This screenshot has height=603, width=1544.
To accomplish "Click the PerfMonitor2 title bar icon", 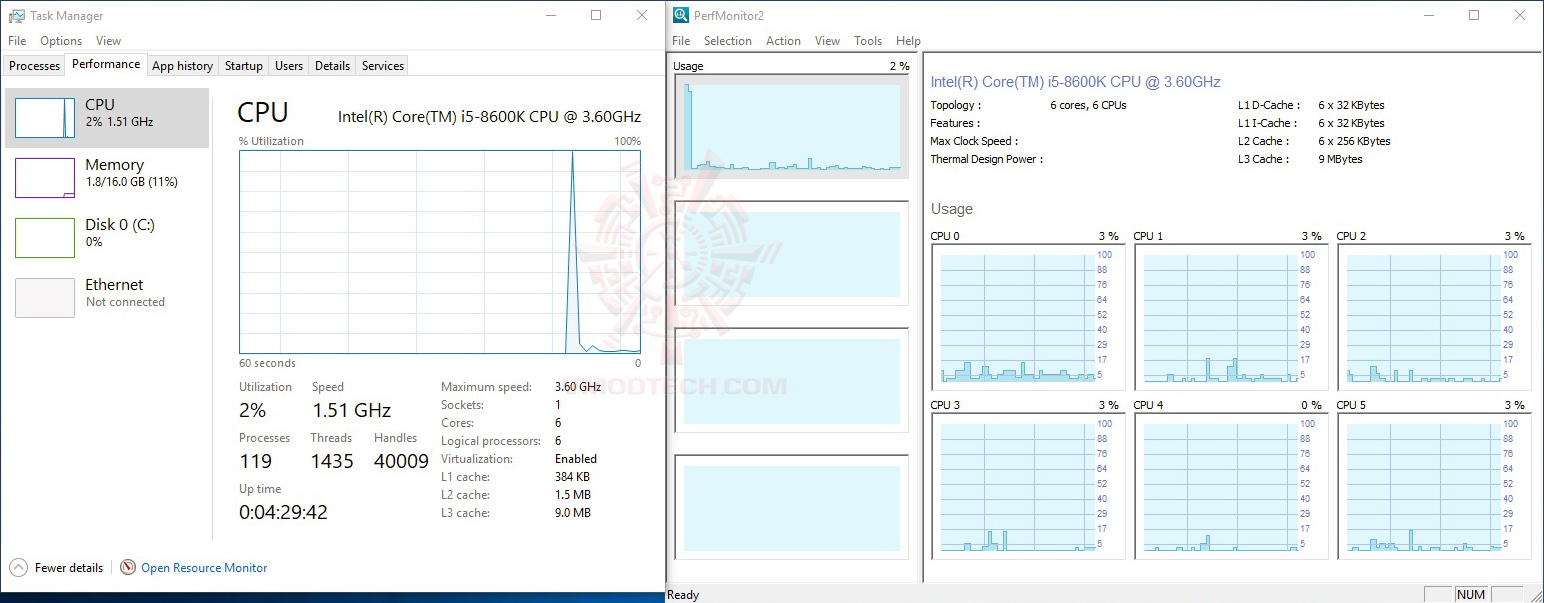I will tap(681, 15).
